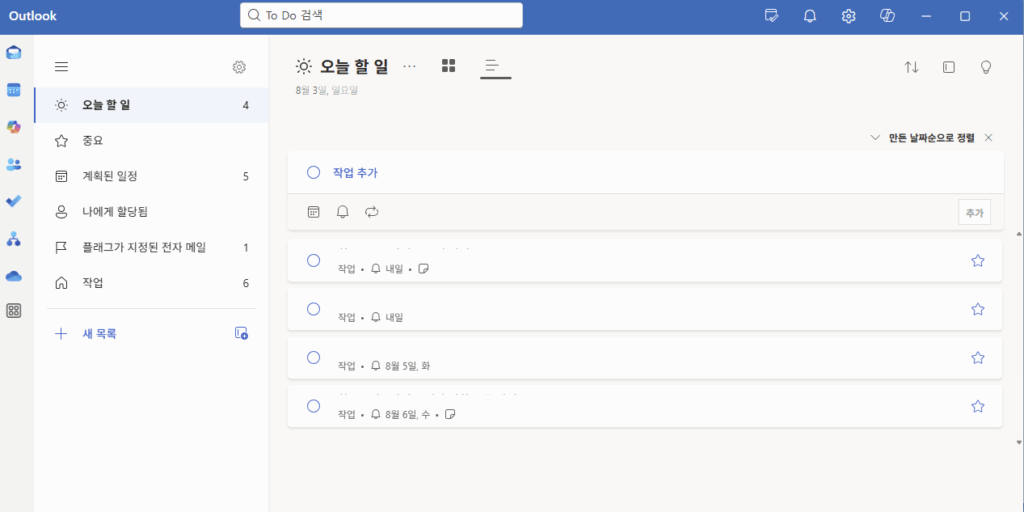This screenshot has height=512, width=1024.
Task: Click the 8월 3일, 일요일 date text
Action: [327, 91]
